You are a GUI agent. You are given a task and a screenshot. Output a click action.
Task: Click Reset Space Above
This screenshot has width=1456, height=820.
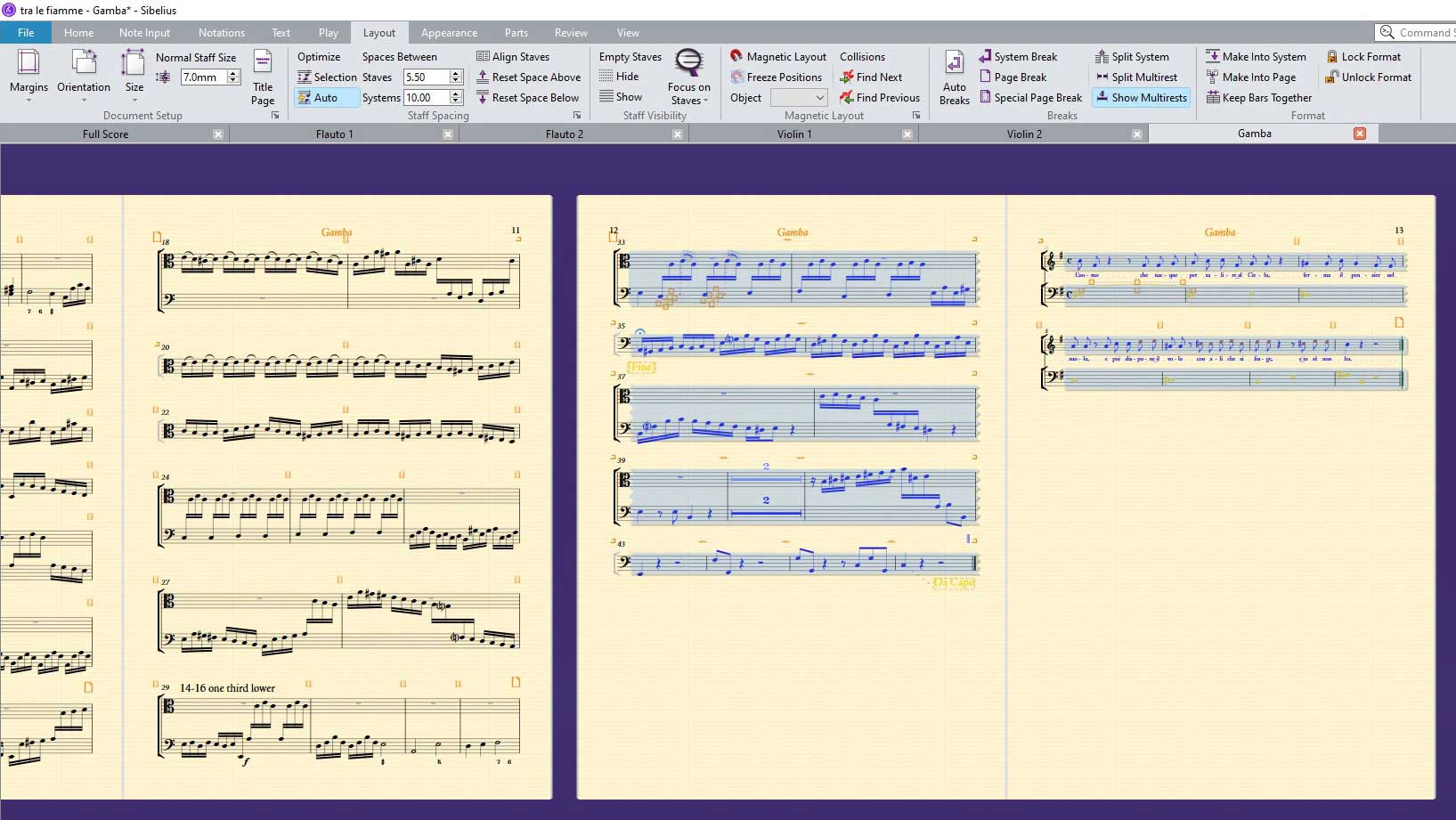pyautogui.click(x=529, y=77)
